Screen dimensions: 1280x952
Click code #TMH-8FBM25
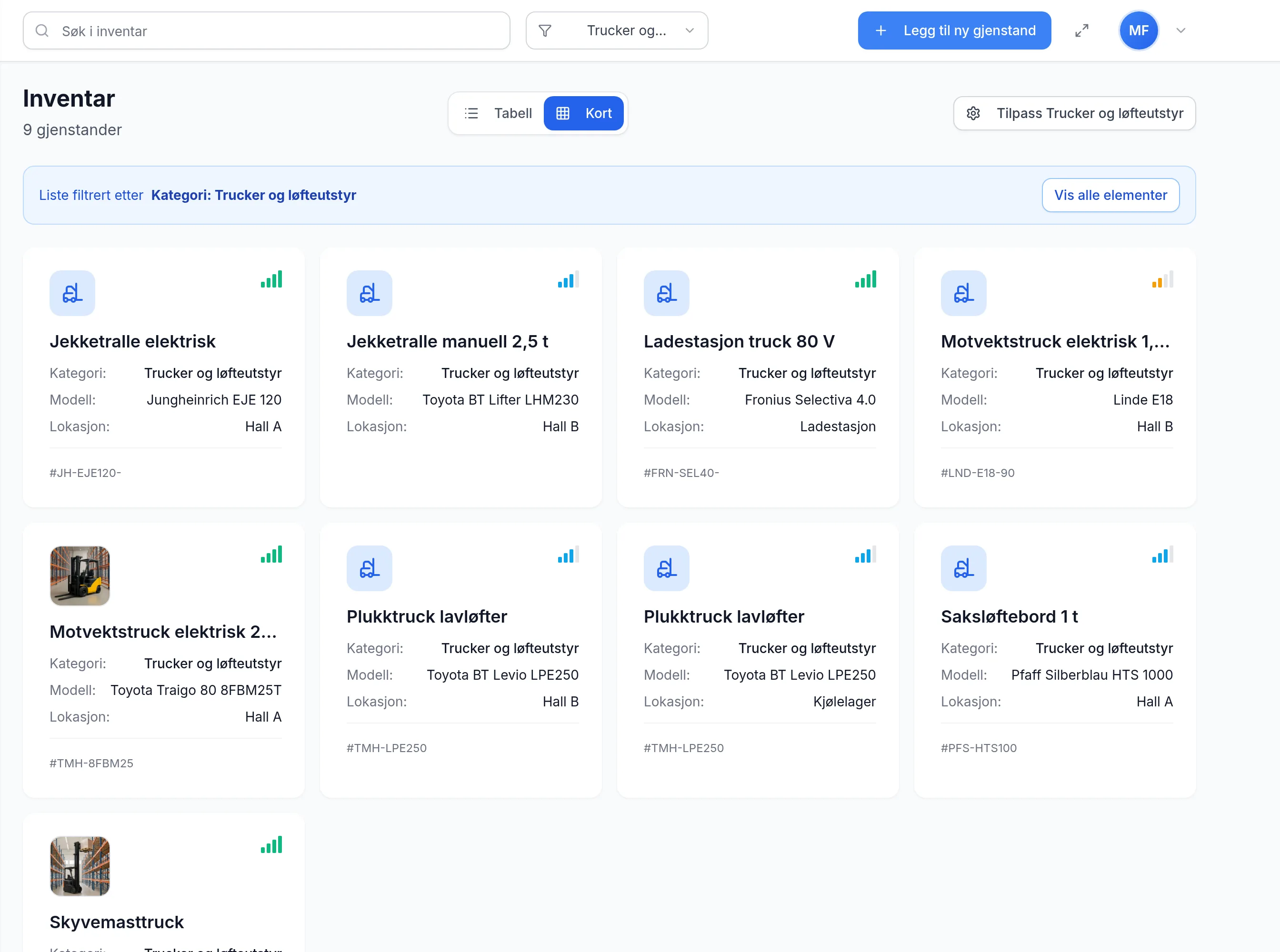(x=92, y=764)
